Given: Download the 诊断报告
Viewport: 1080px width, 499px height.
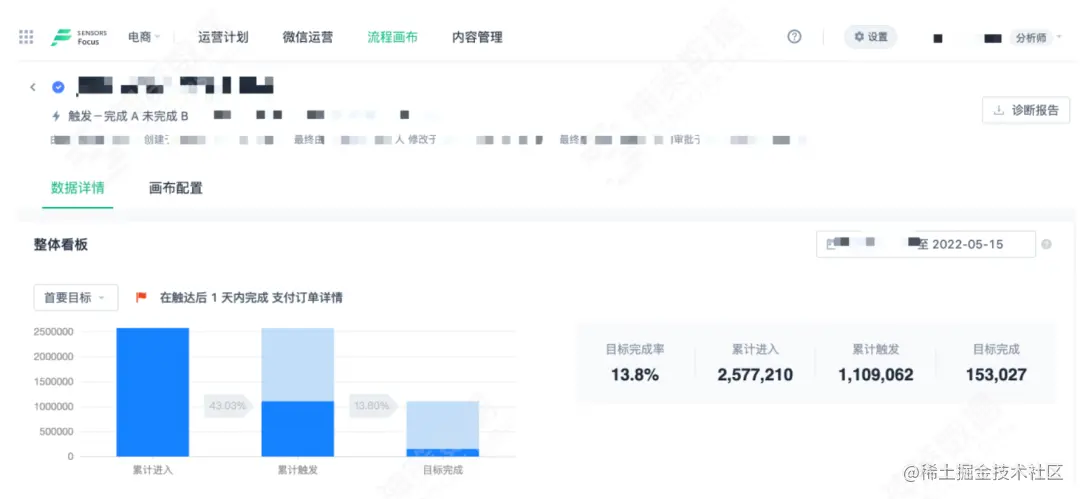Looking at the screenshot, I should pos(1026,110).
